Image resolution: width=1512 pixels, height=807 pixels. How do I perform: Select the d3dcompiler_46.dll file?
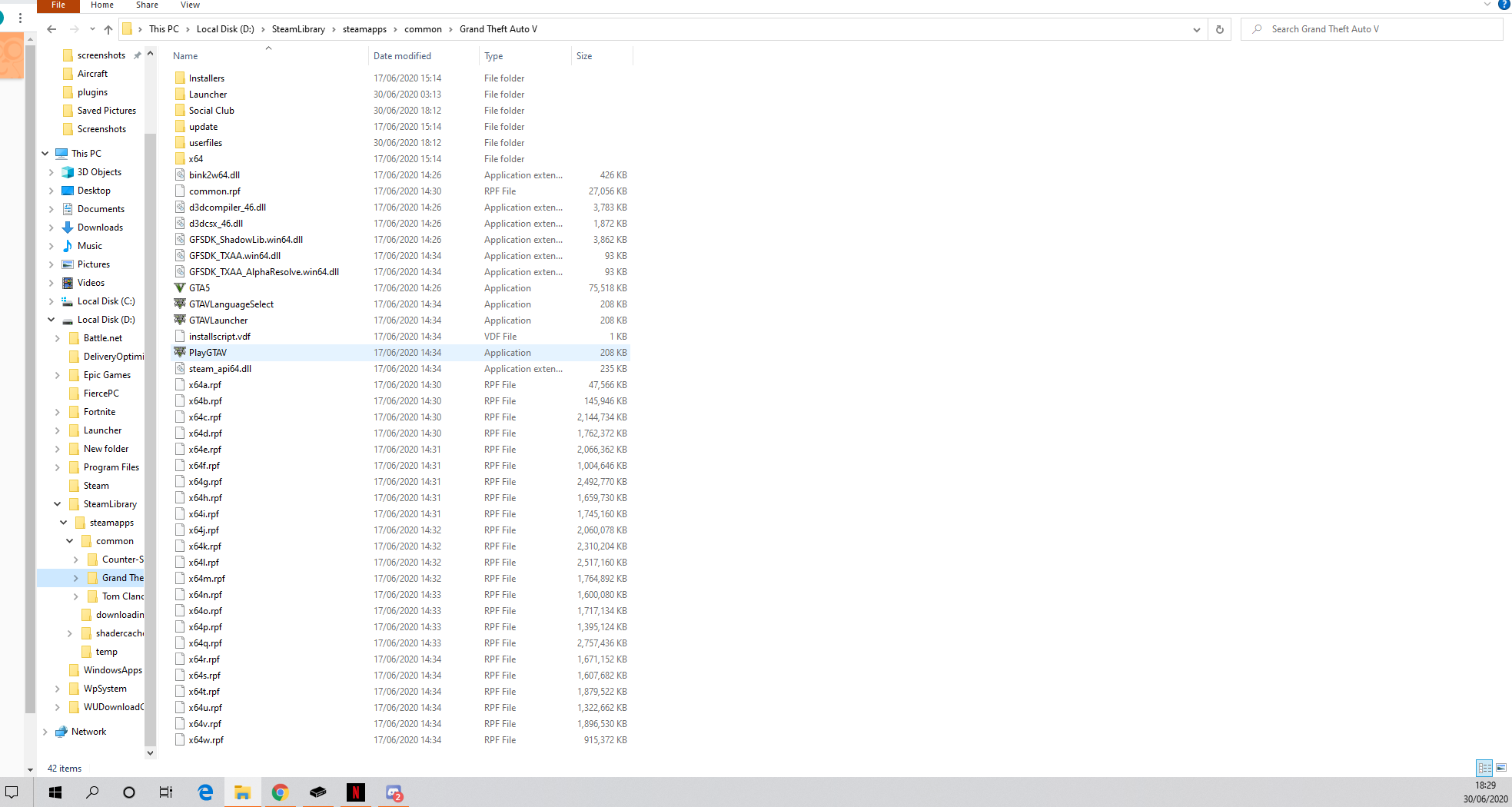400,208
